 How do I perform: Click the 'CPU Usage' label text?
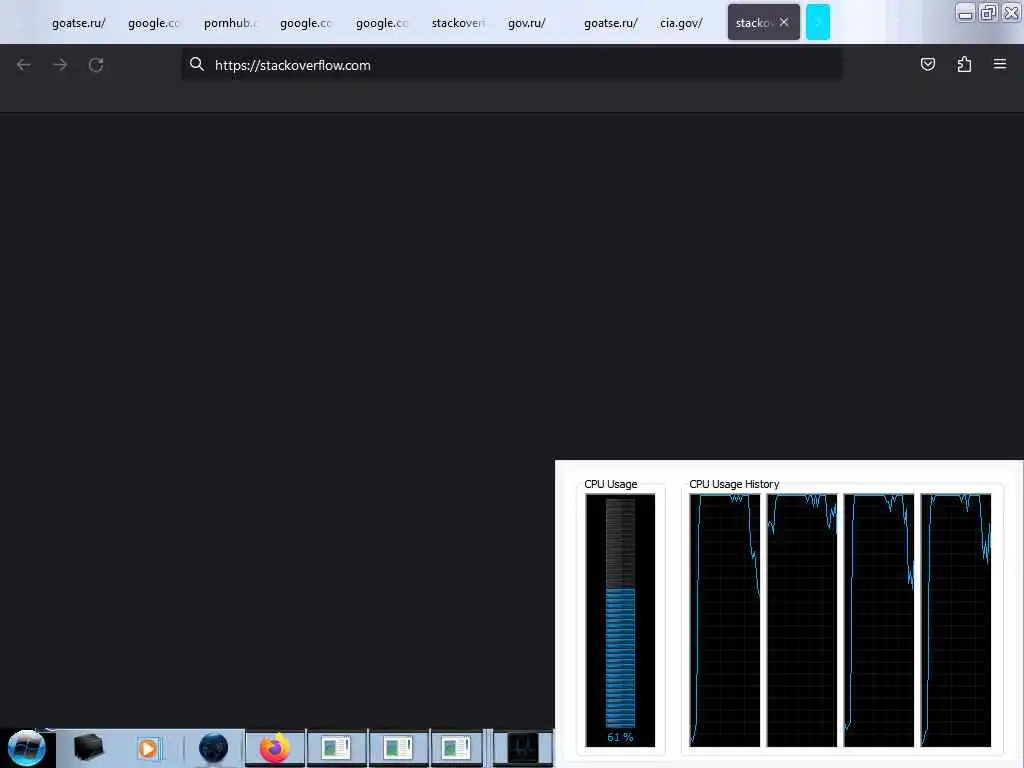pos(611,484)
